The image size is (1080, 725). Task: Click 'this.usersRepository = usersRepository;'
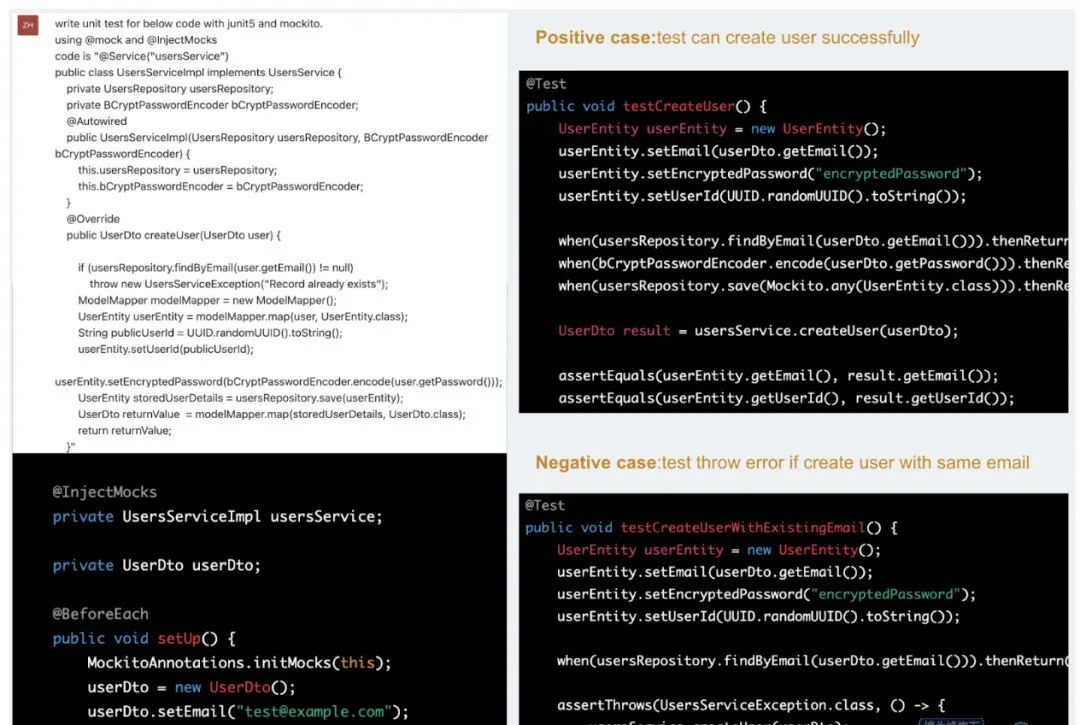[x=178, y=170]
